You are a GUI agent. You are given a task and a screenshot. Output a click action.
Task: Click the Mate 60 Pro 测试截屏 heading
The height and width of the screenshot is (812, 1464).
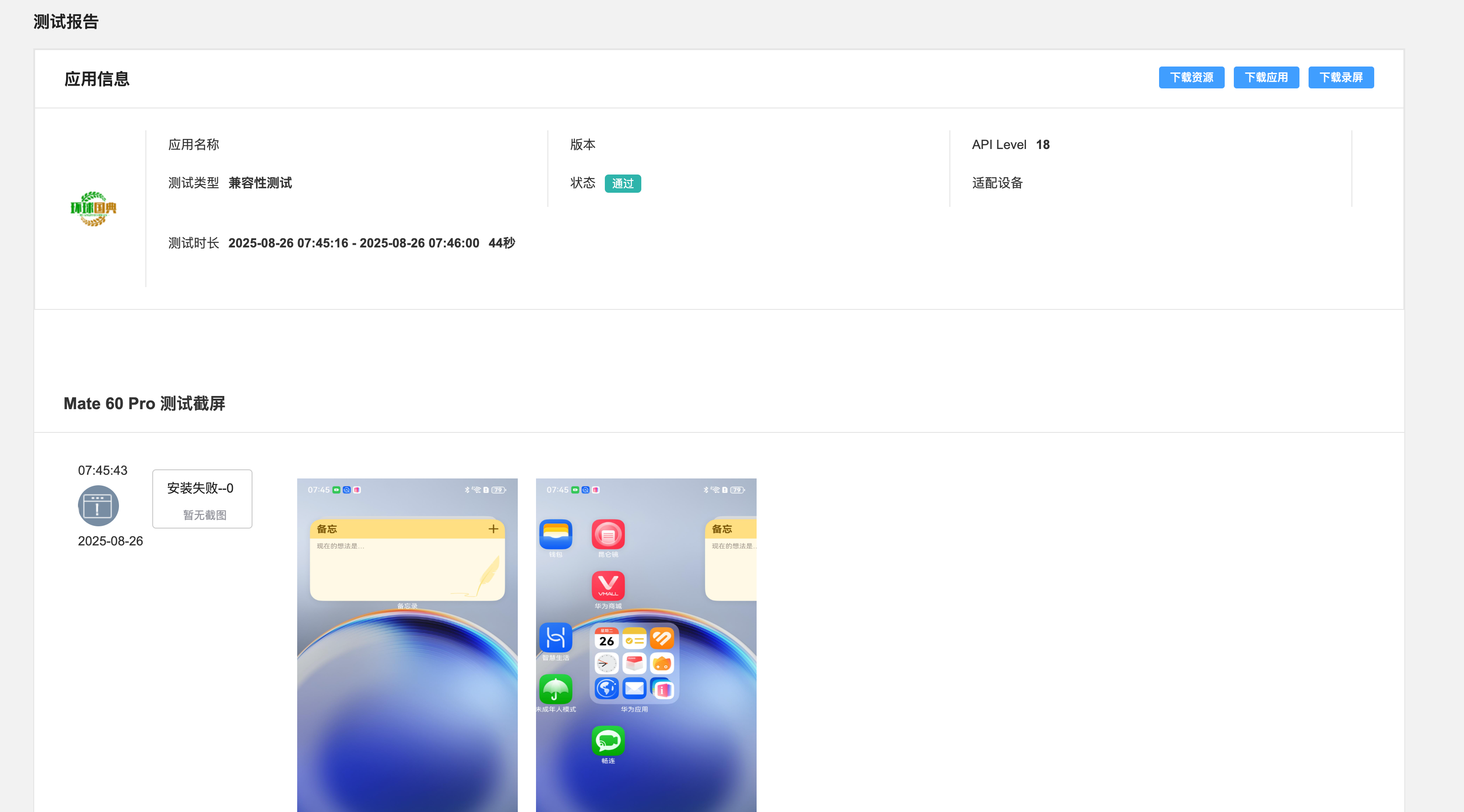click(x=144, y=403)
